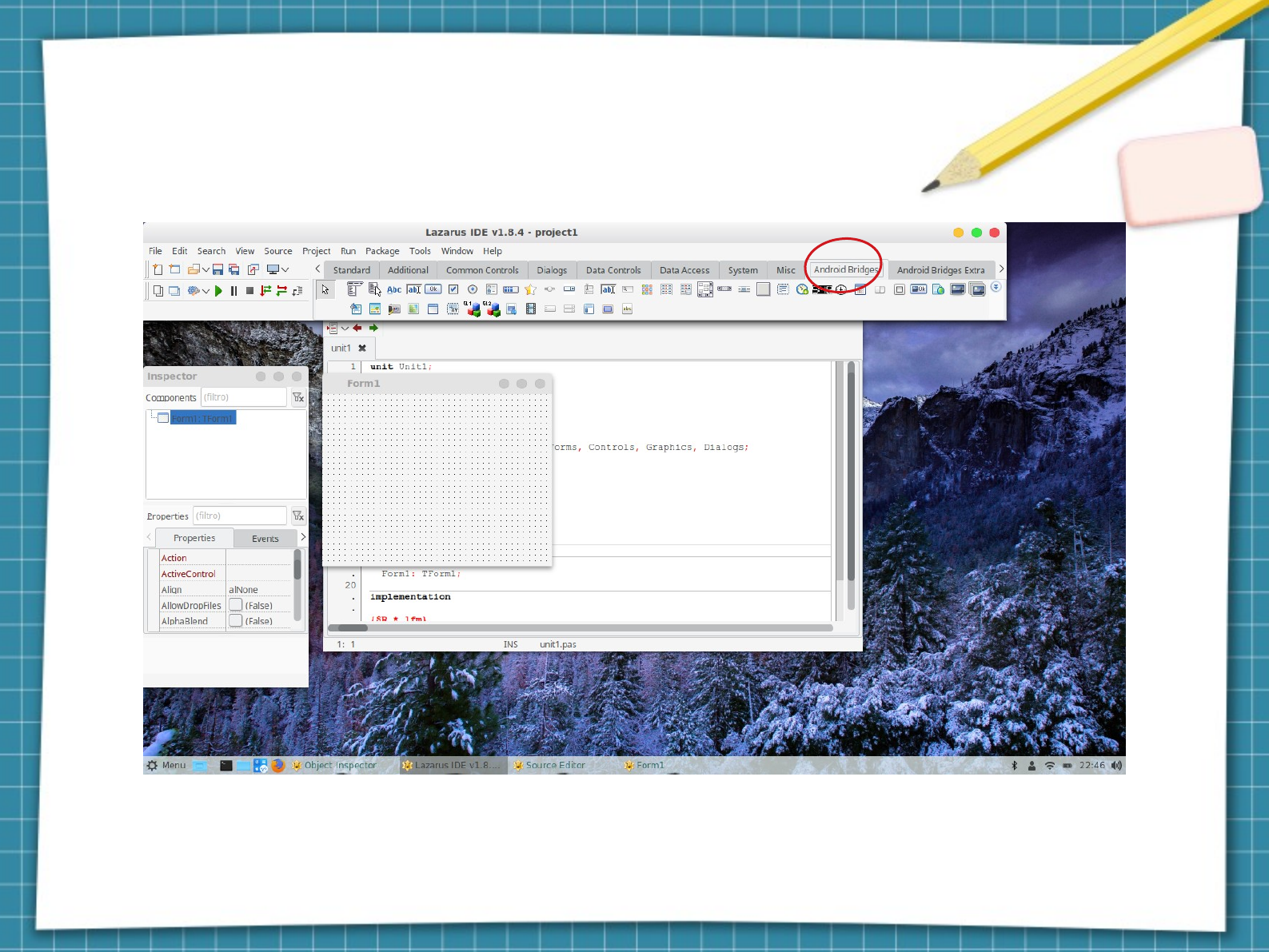The image size is (1269, 952).
Task: Click the New Form icon
Action: pos(174,269)
